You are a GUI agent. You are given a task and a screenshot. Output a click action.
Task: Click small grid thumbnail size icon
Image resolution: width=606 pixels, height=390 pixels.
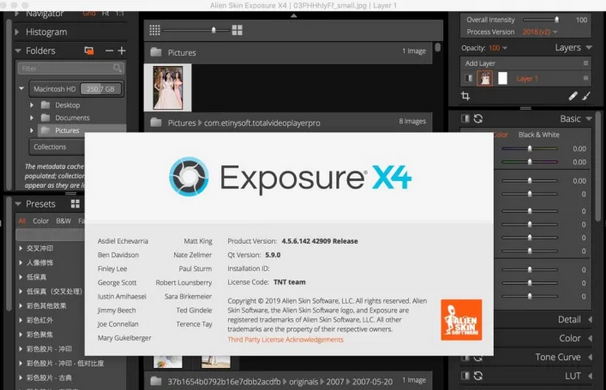click(155, 30)
